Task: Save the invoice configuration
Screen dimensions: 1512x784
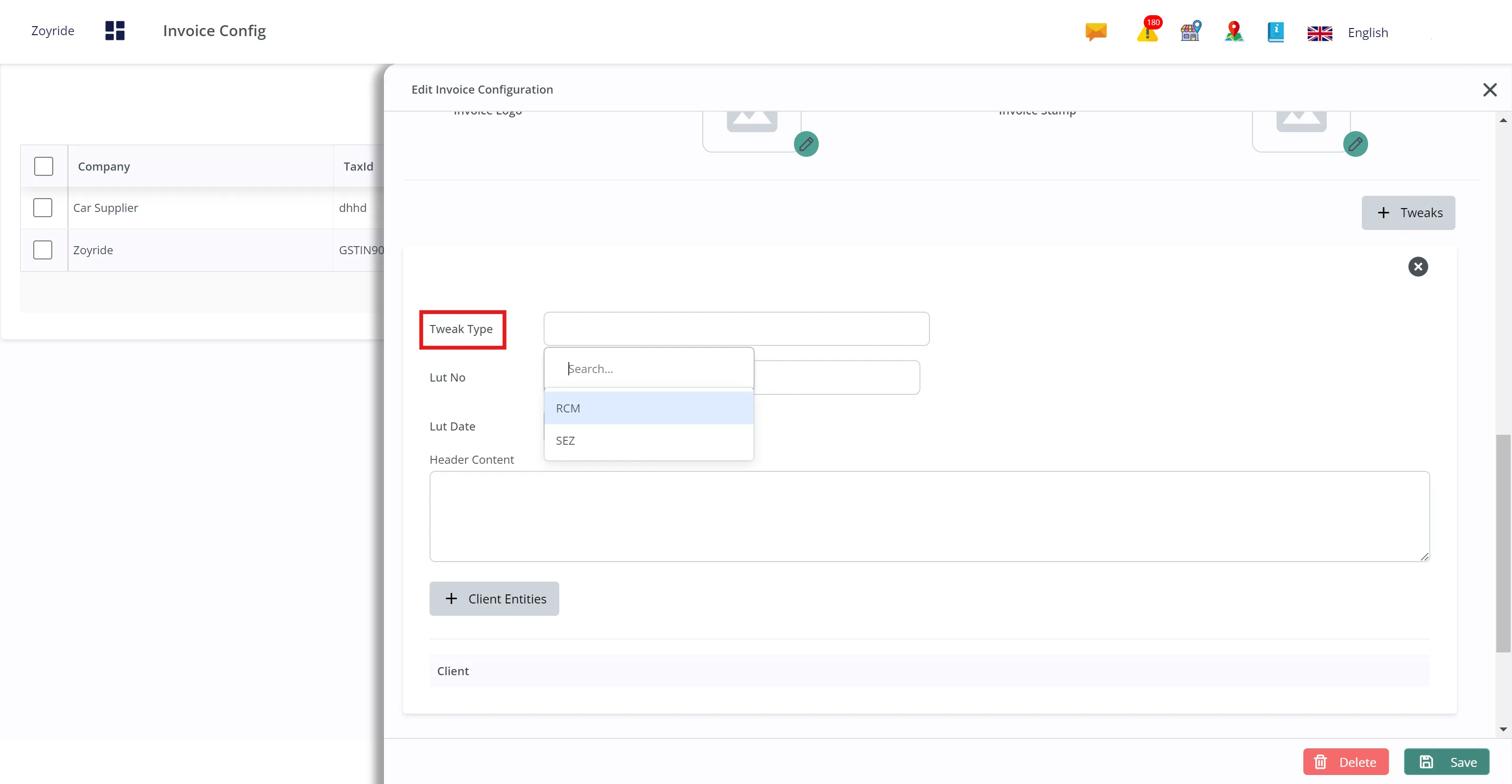Action: (x=1447, y=762)
